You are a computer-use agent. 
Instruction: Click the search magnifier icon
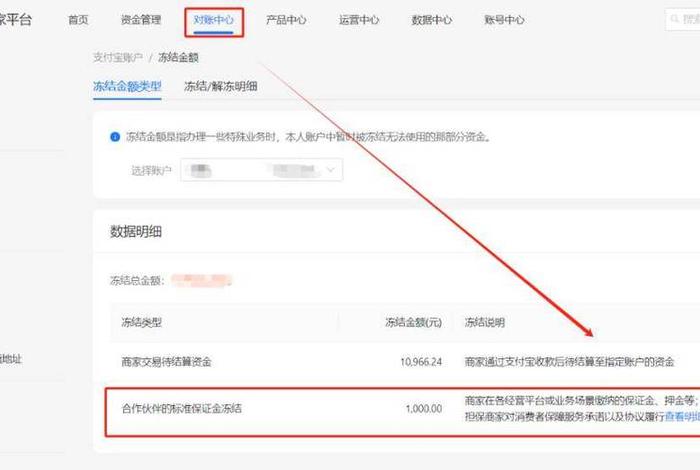[675, 19]
